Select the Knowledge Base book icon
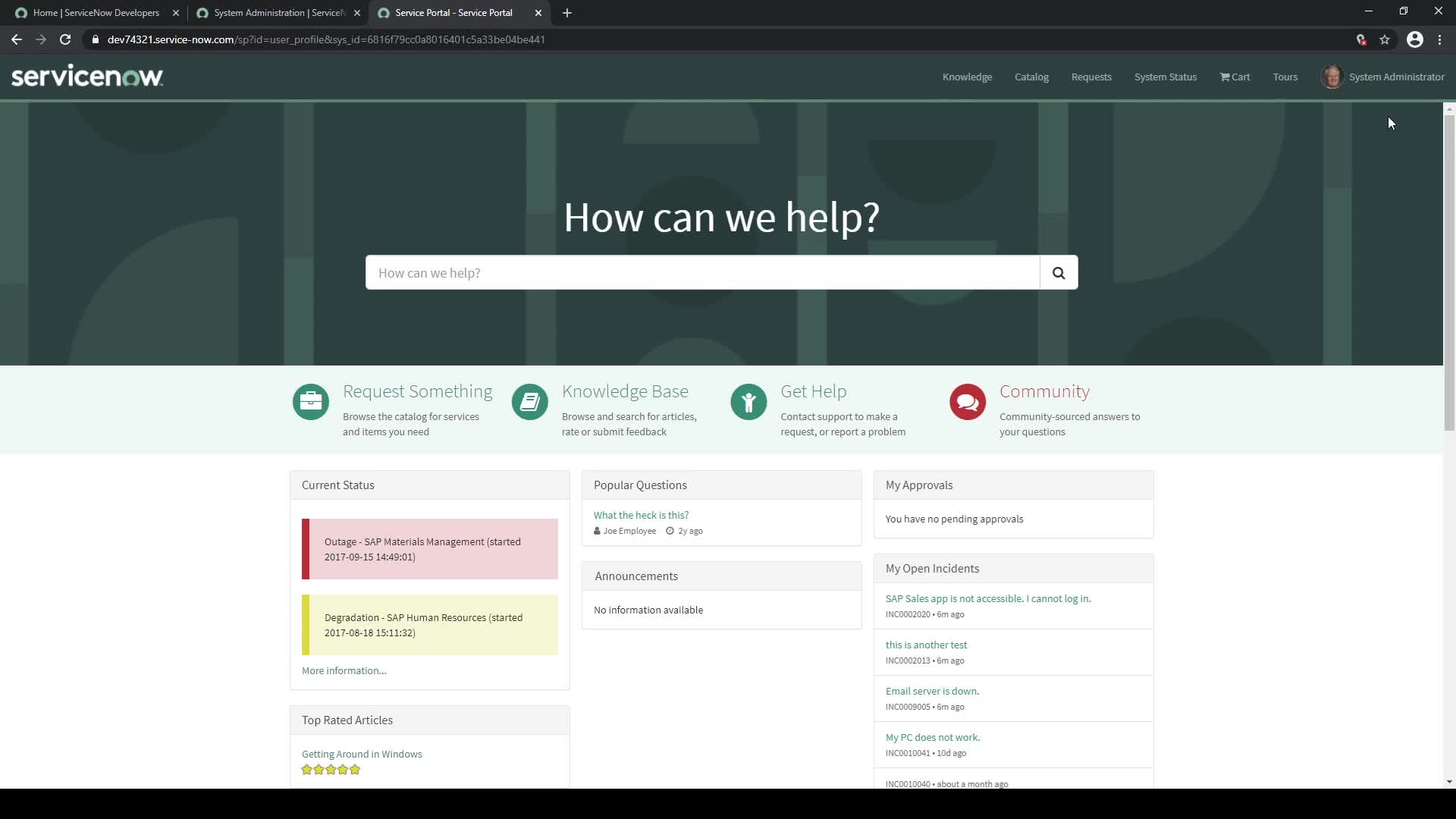Screen dimensions: 1456x819 529,401
